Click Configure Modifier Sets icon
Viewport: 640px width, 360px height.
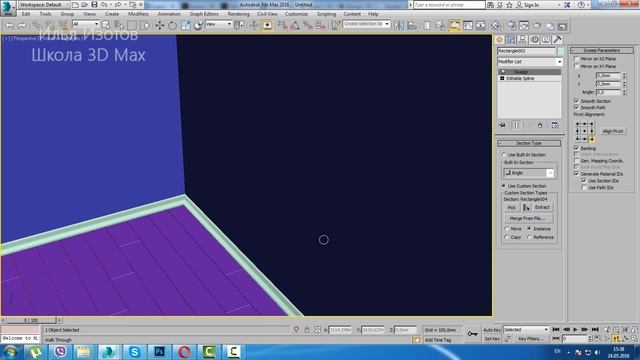pyautogui.click(x=555, y=125)
